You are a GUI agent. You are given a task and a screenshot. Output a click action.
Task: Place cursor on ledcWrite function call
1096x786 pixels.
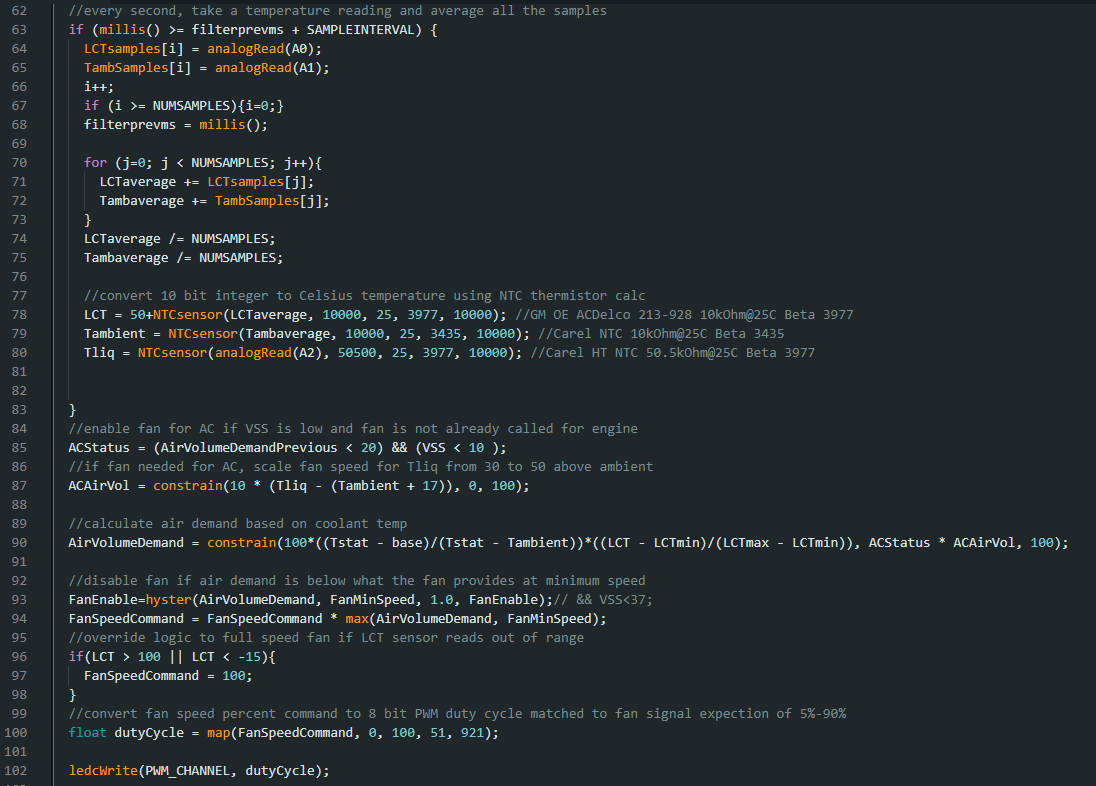coord(103,770)
